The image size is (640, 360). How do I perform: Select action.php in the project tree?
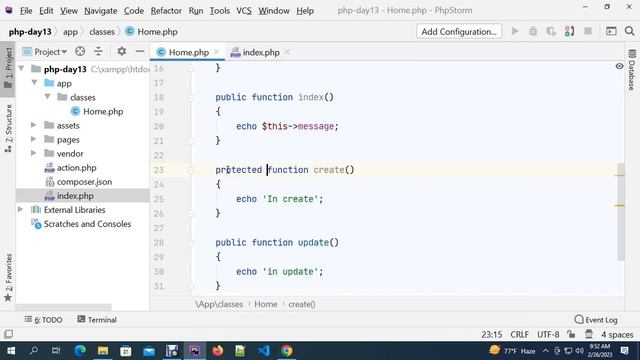point(70,167)
